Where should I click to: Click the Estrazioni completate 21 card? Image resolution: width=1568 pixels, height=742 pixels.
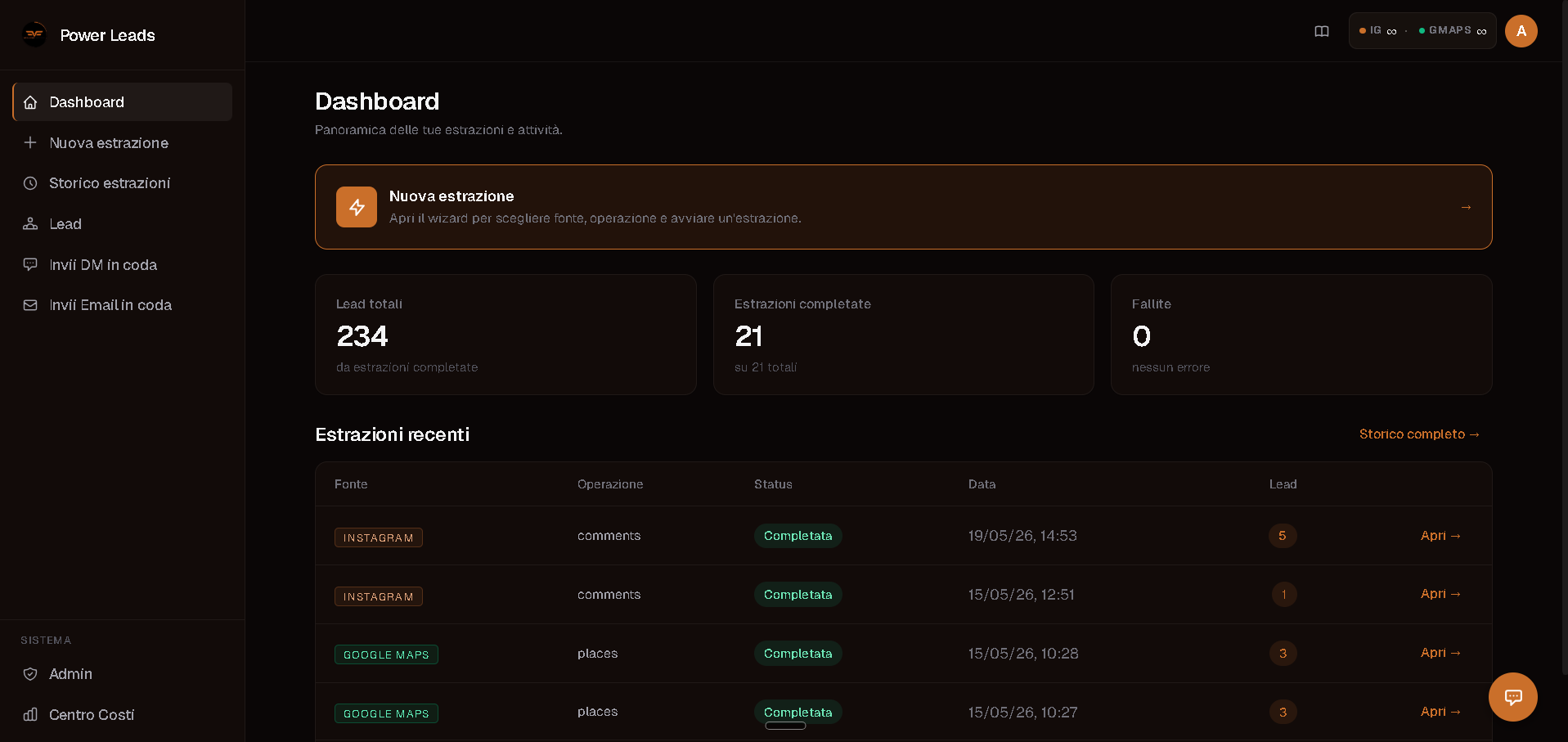click(x=904, y=335)
